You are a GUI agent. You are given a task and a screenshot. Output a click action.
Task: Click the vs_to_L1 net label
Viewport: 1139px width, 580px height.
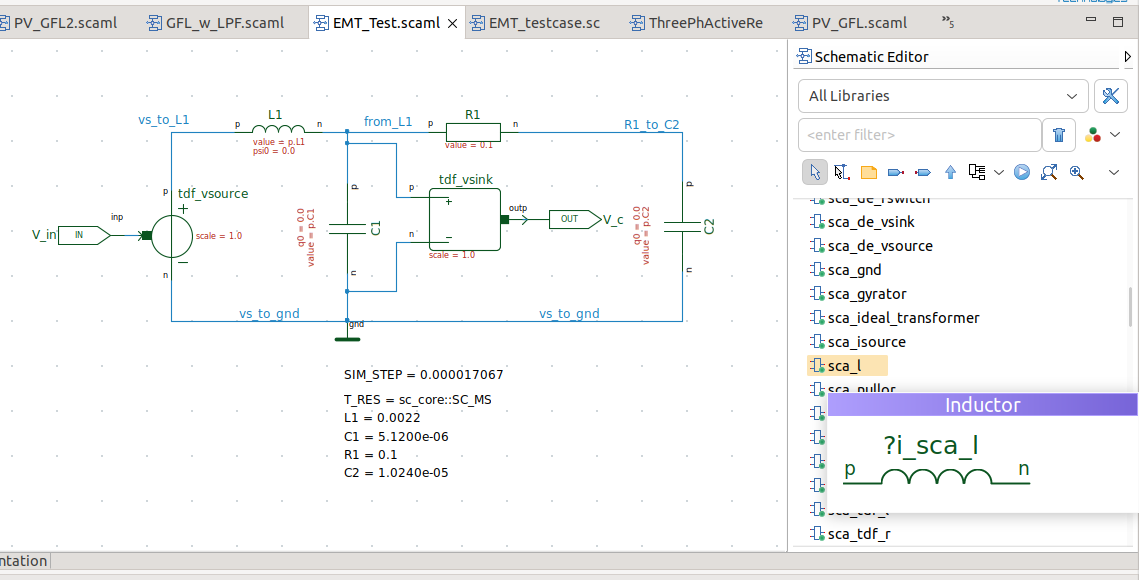(163, 120)
